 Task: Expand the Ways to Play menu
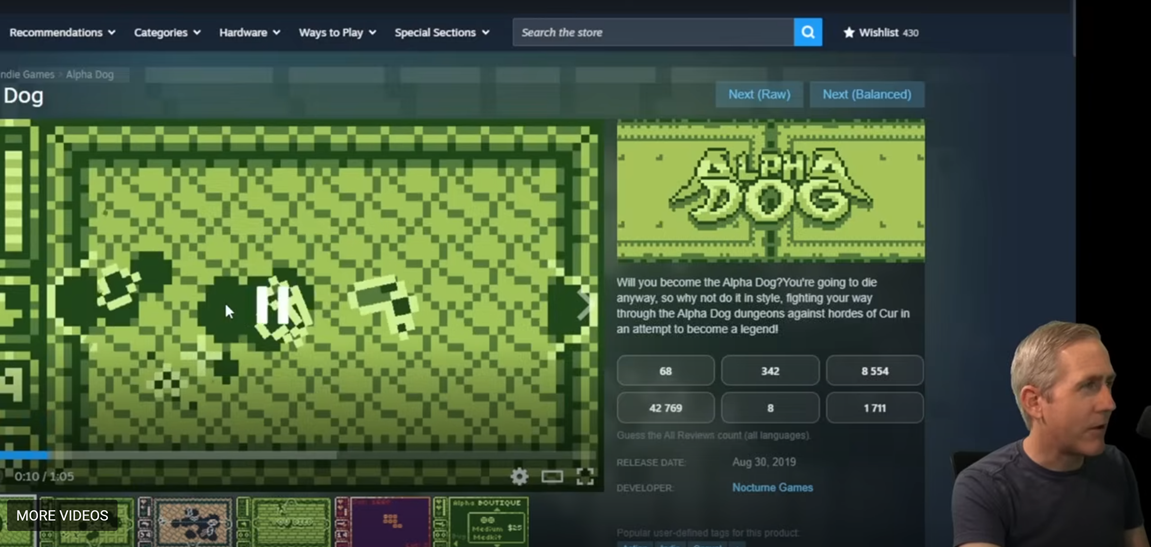(x=337, y=32)
